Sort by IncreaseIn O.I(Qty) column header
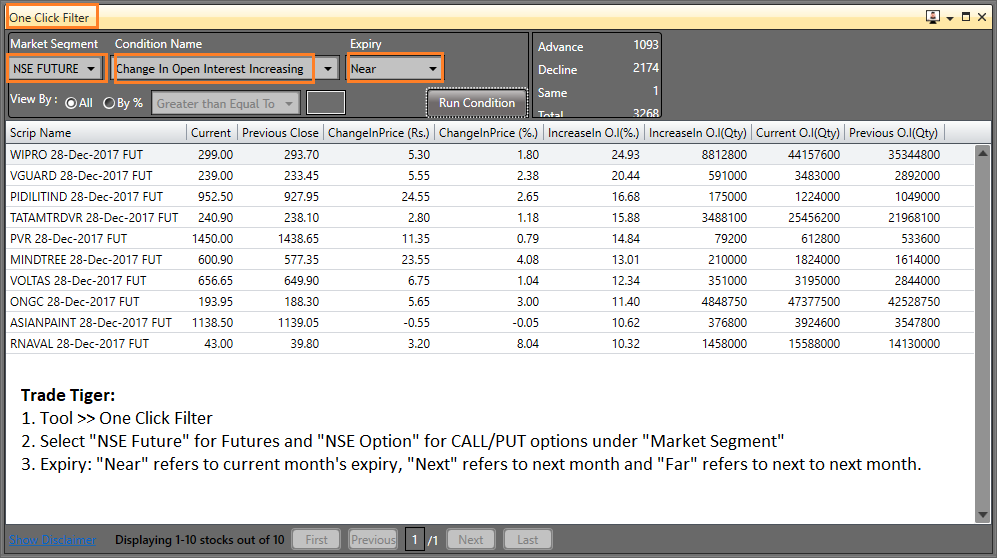 [x=698, y=132]
